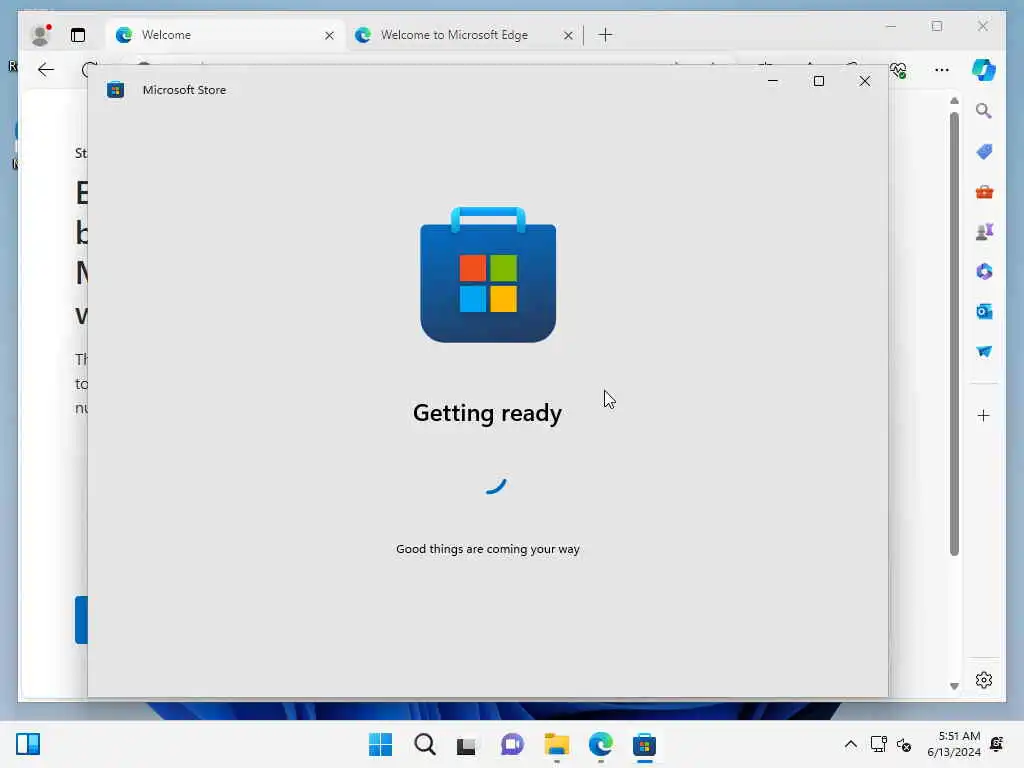Maximize the Edge browser window
Screen dimensions: 1024x768
pos(937,26)
